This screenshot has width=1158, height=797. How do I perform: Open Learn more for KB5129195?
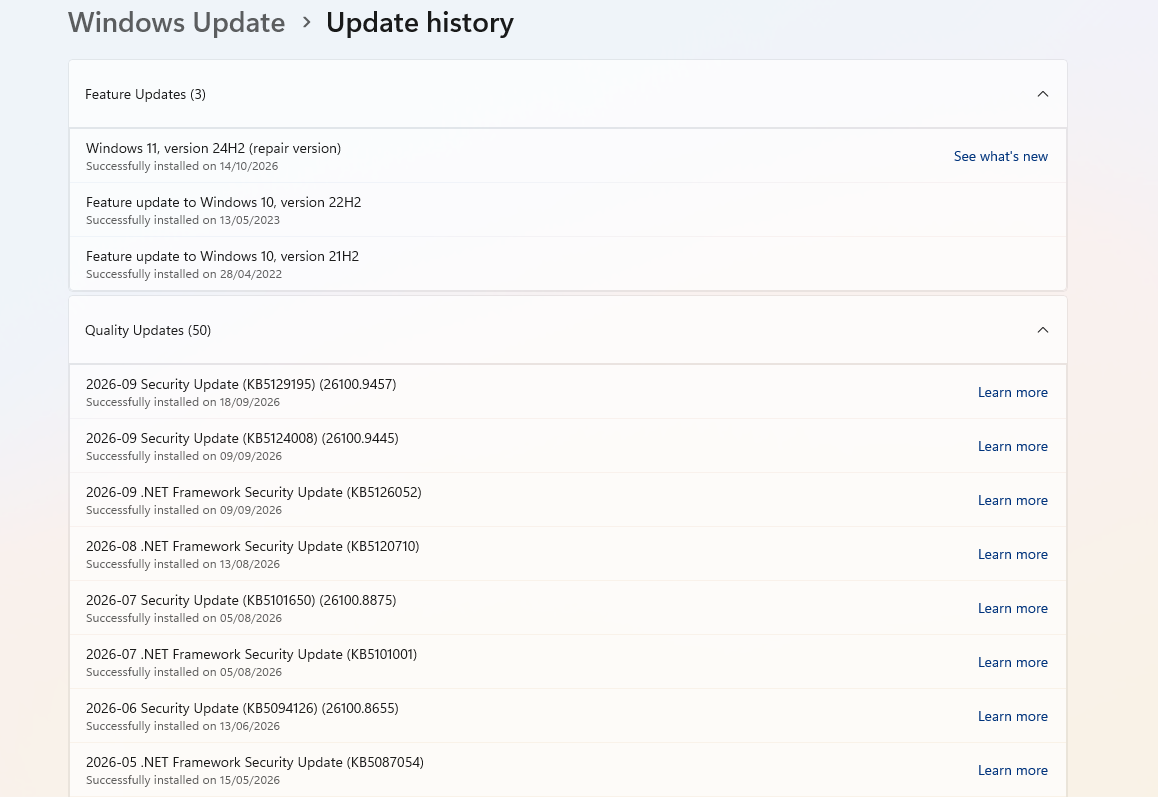pos(1013,392)
